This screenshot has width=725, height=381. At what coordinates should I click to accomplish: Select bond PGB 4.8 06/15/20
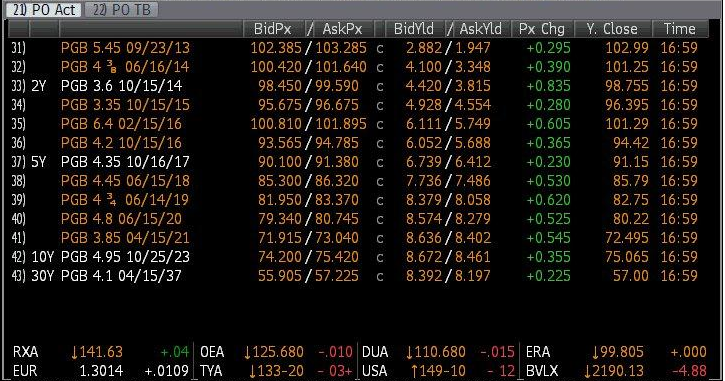121,218
